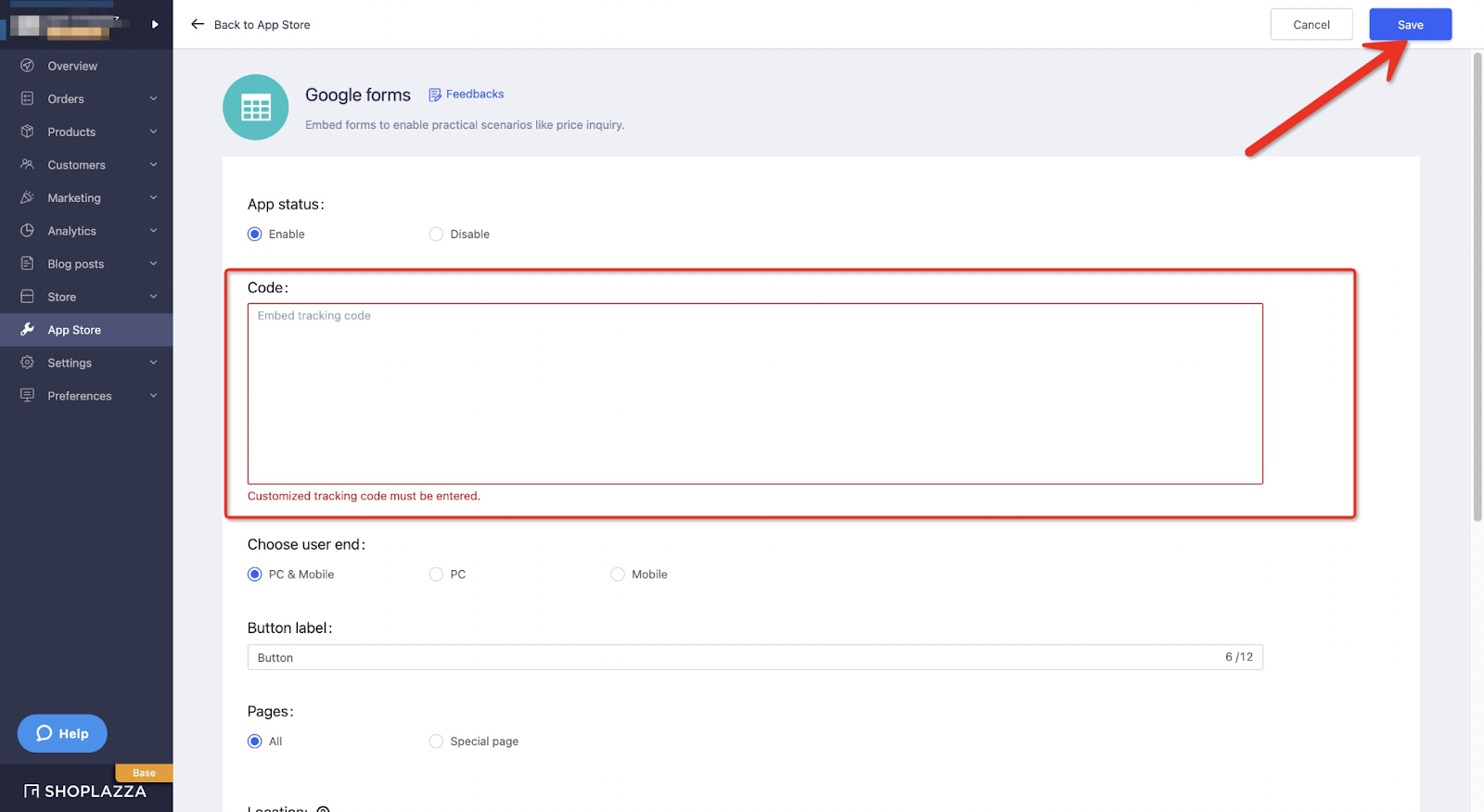
Task: Click the Embed tracking code text area
Action: tap(755, 393)
